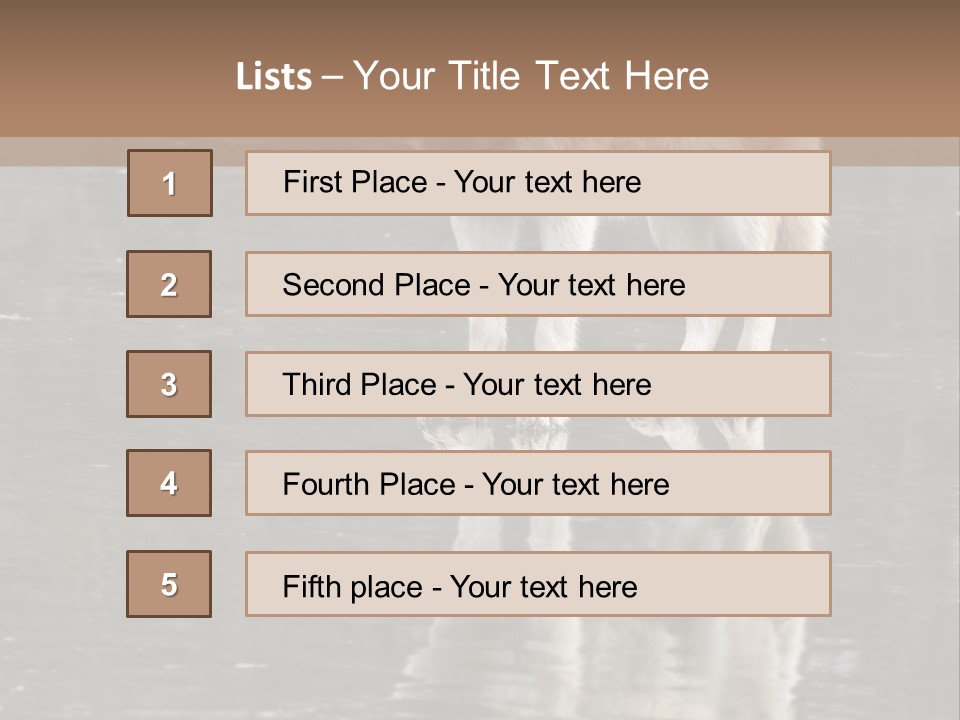Screen dimensions: 960x720
Task: Click the dash in the slide title
Action: click(x=332, y=77)
